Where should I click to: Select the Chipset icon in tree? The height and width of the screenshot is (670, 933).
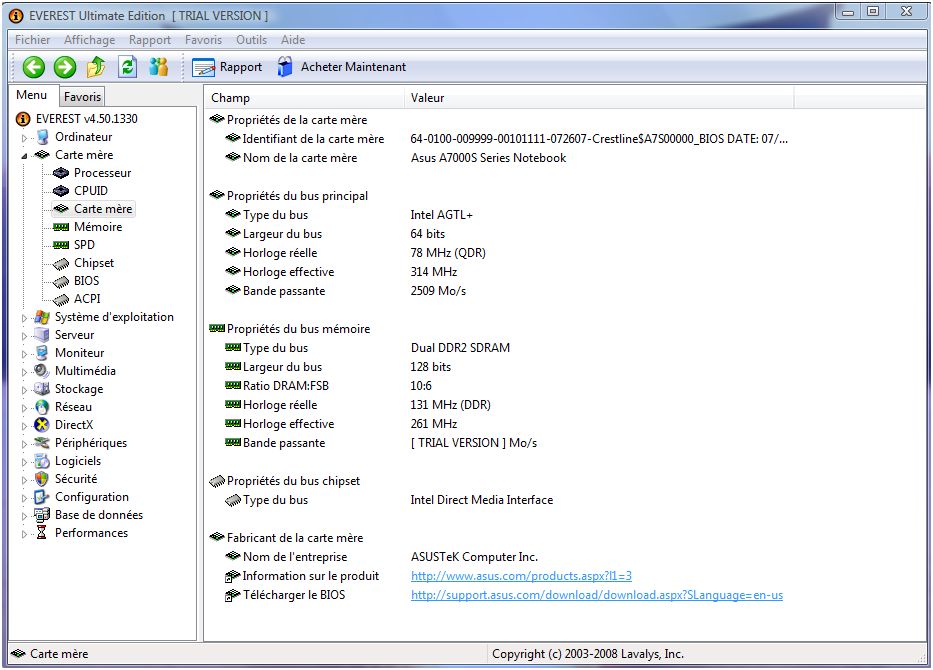tap(61, 263)
